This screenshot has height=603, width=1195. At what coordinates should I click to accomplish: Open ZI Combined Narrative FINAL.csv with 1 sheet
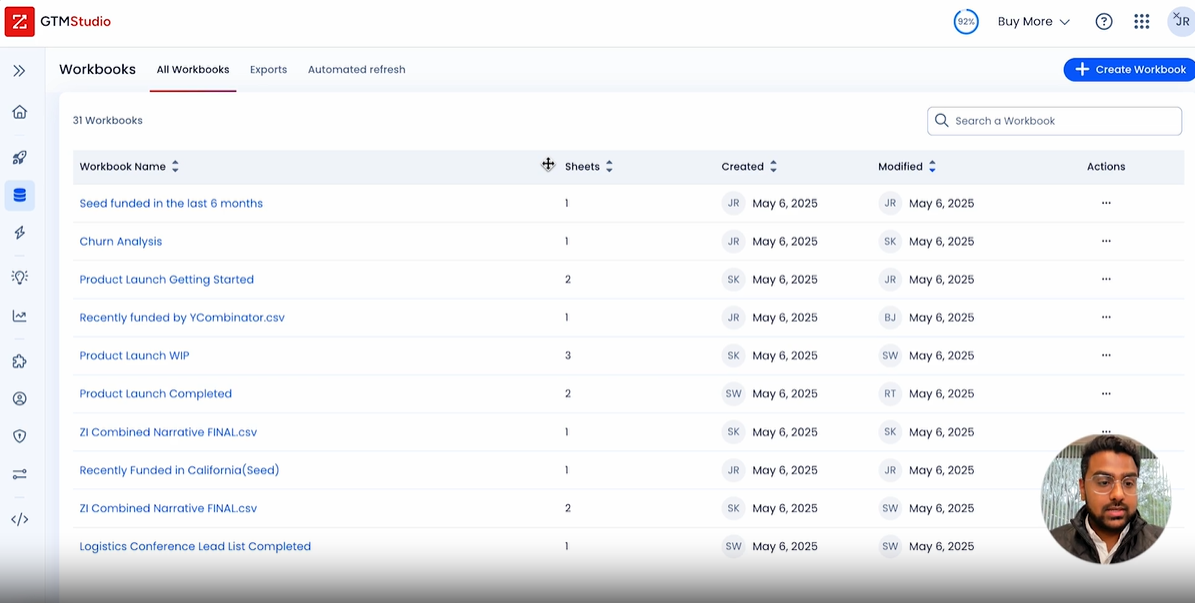(168, 431)
